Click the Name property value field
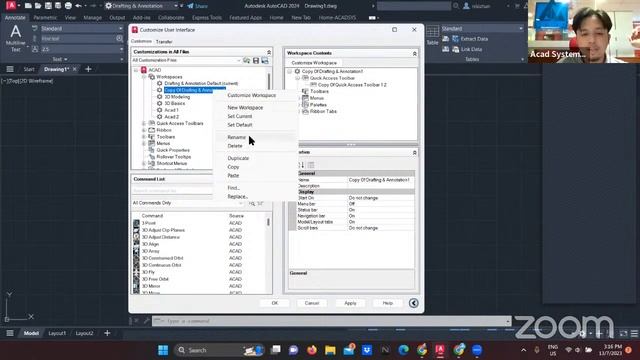The height and width of the screenshot is (360, 640). [380, 180]
